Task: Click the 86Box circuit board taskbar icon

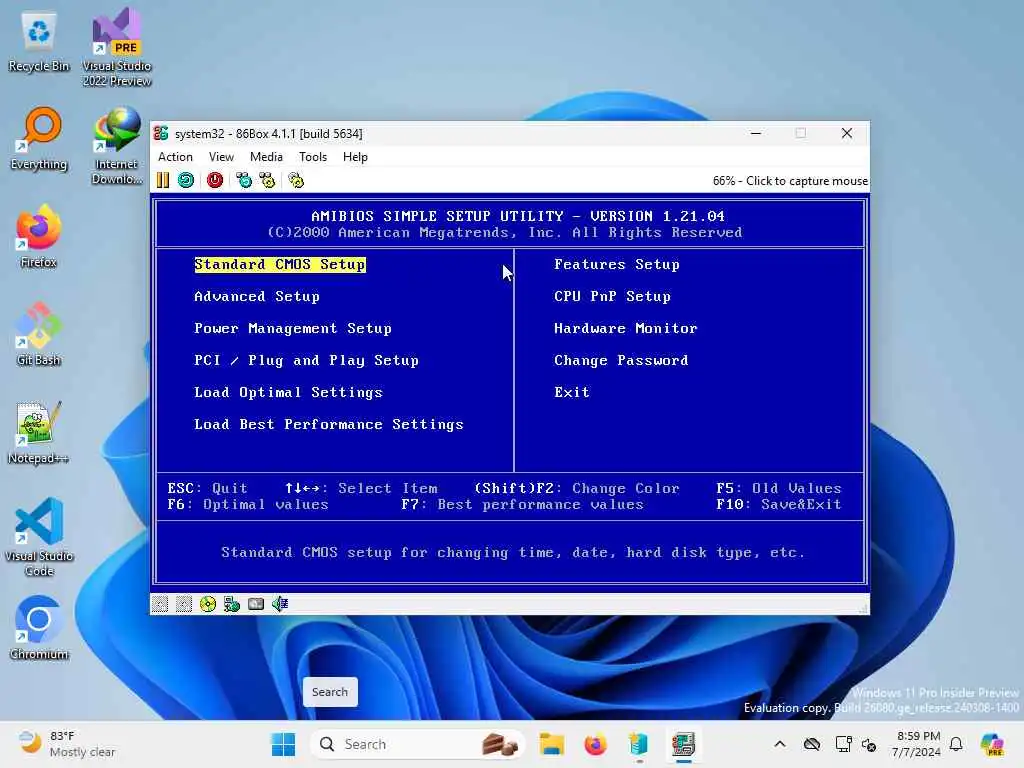Action: click(x=683, y=744)
